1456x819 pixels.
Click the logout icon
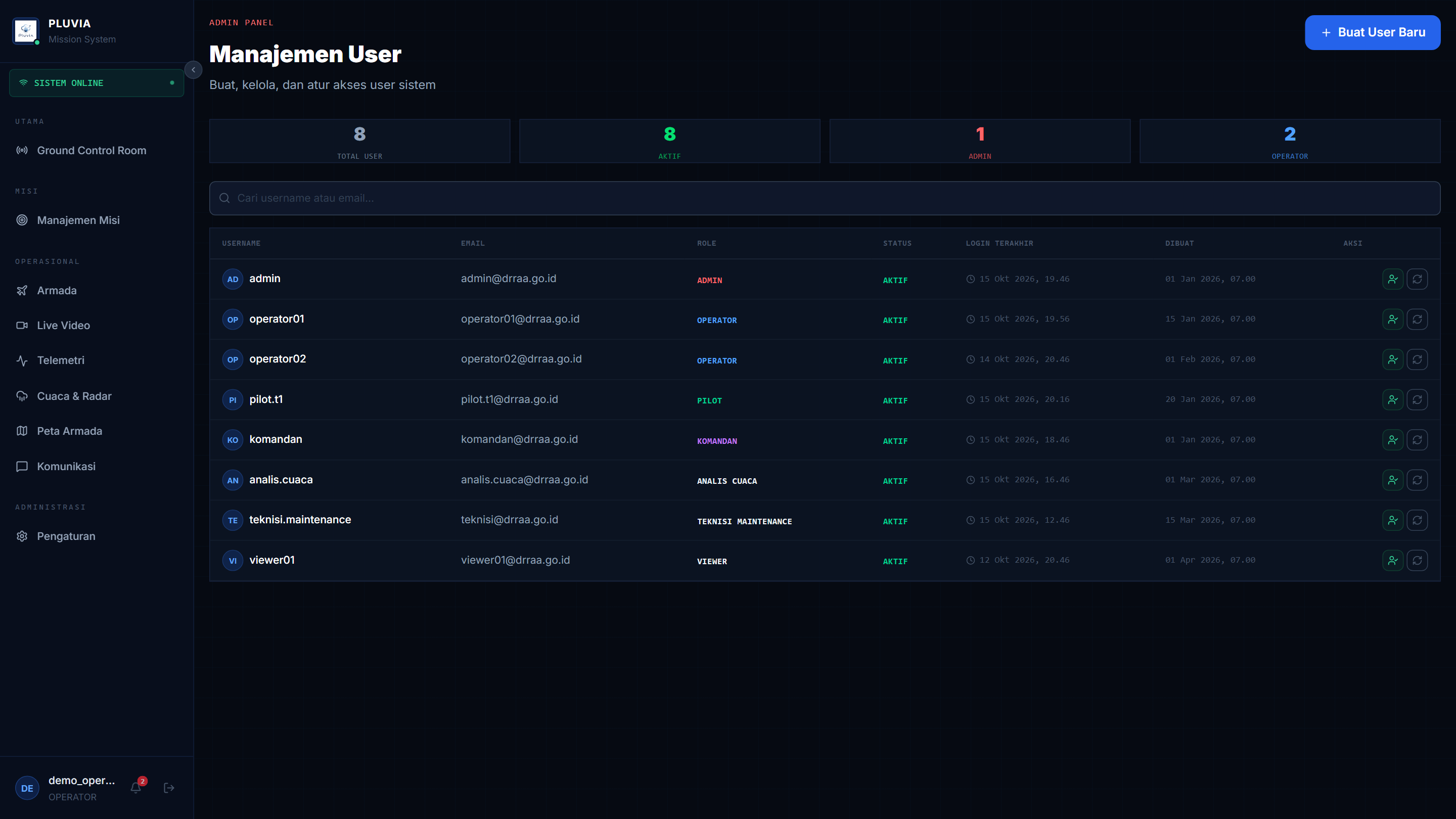(169, 788)
